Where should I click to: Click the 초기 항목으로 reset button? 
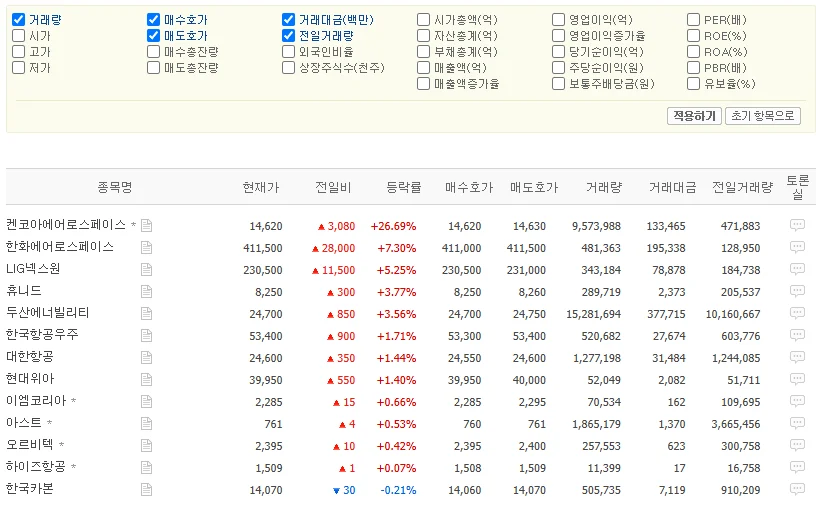pyautogui.click(x=763, y=116)
